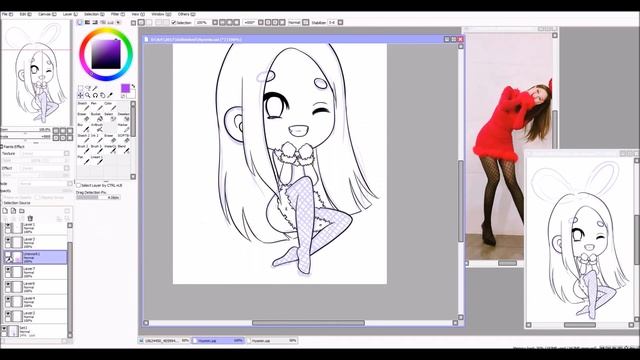Choose the Airbrush tool
Screen dimensions: 640x360
click(96, 127)
